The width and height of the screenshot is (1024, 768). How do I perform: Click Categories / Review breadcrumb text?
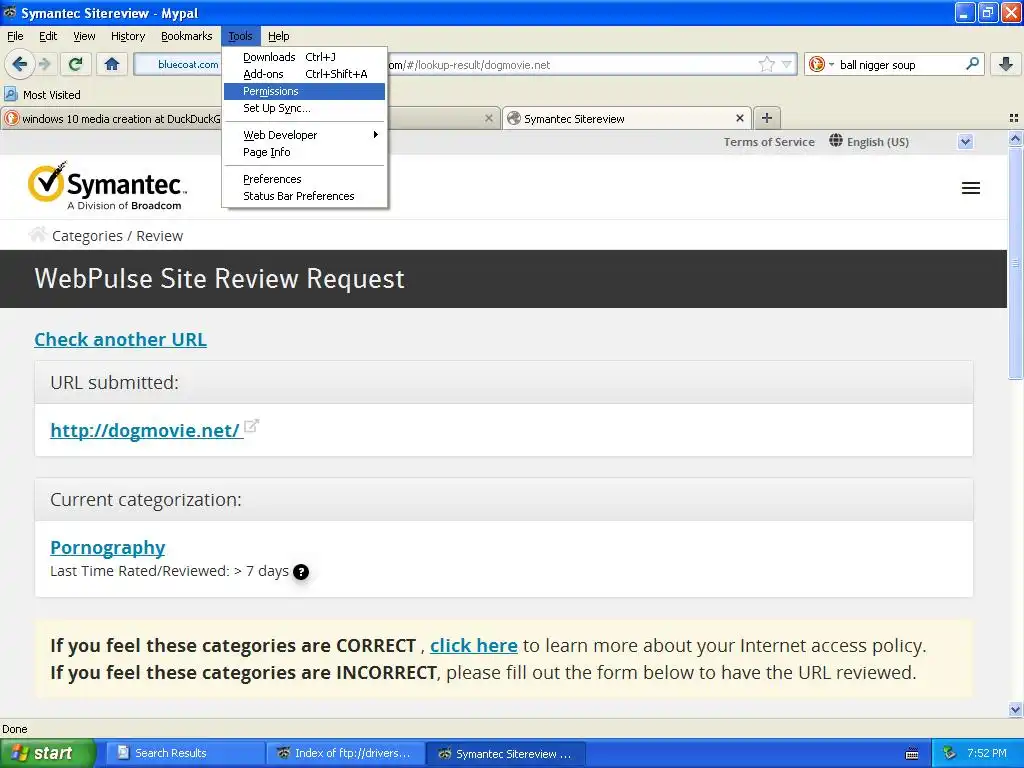click(118, 236)
